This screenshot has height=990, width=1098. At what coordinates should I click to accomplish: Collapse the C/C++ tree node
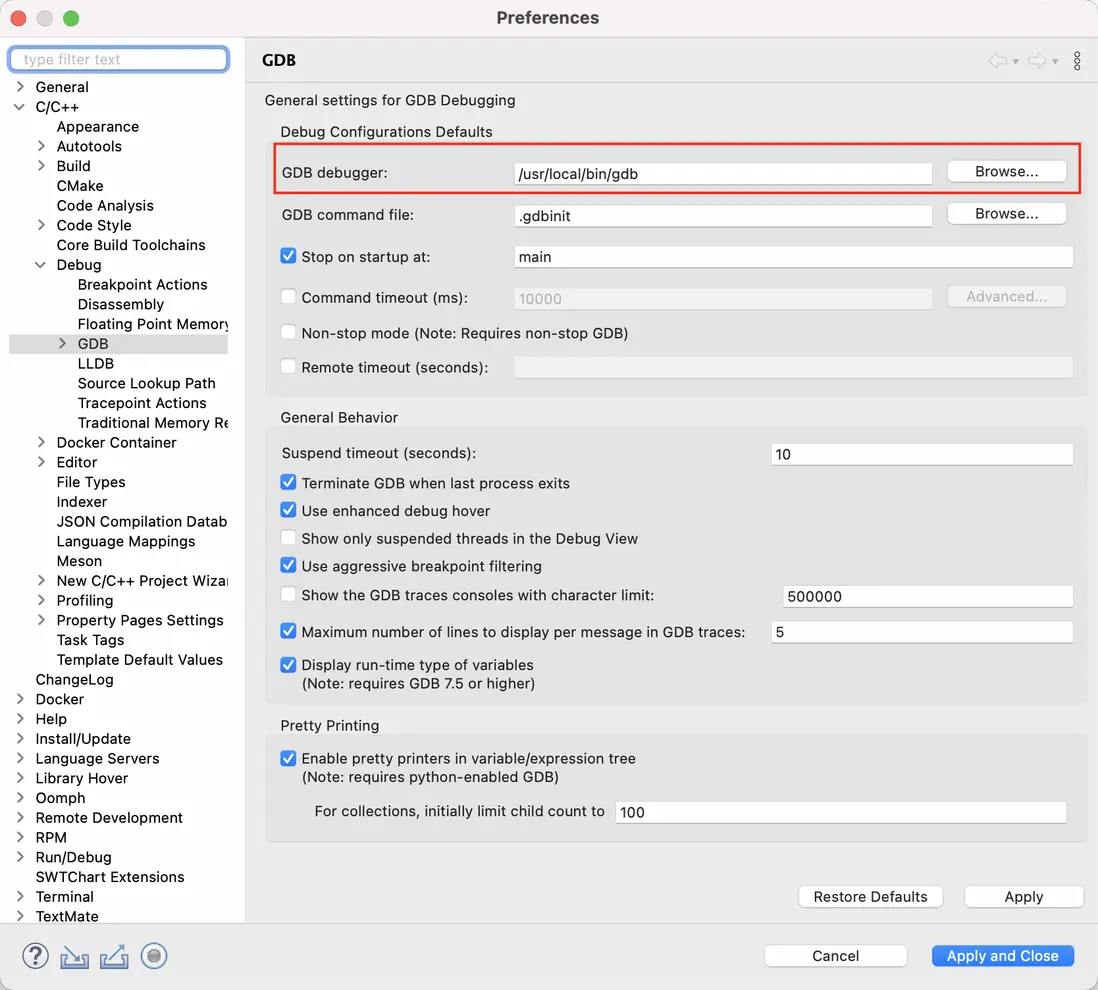pos(20,107)
